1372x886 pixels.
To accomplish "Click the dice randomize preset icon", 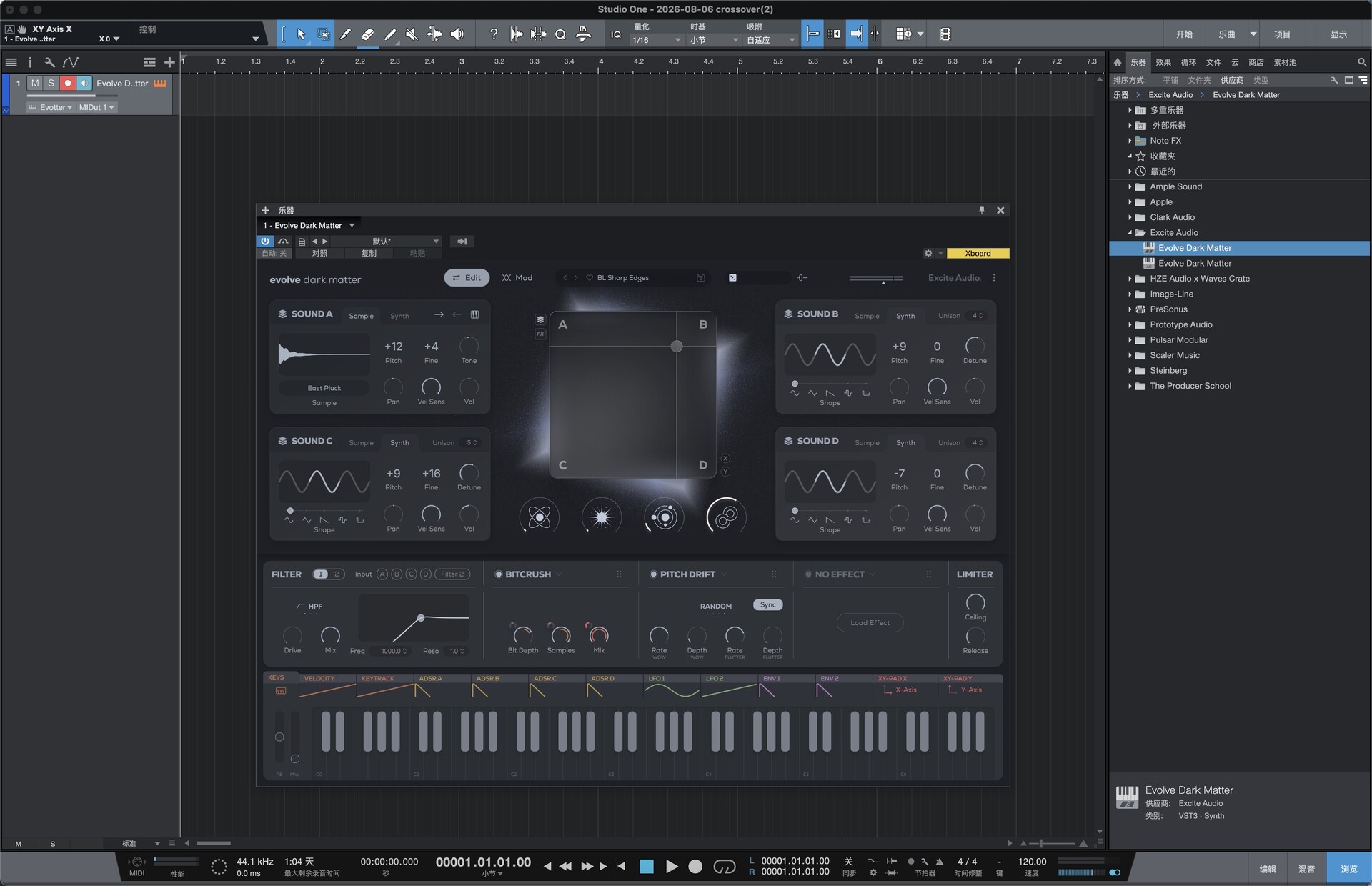I will click(x=732, y=278).
